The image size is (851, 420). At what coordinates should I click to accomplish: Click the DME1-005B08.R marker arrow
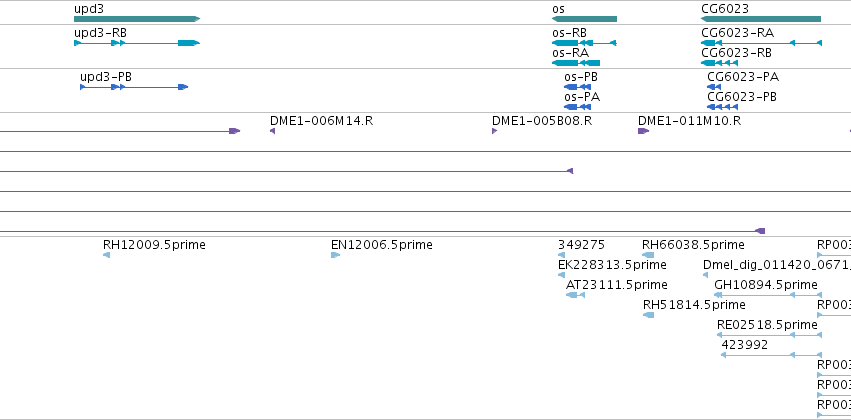coord(494,131)
